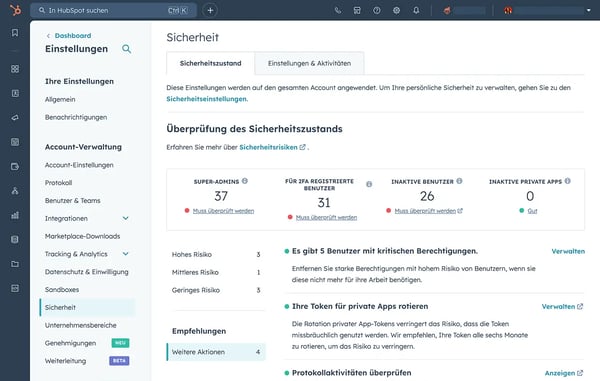Expand the Tracking & Analytics submenu
The width and height of the screenshot is (600, 381).
126,254
